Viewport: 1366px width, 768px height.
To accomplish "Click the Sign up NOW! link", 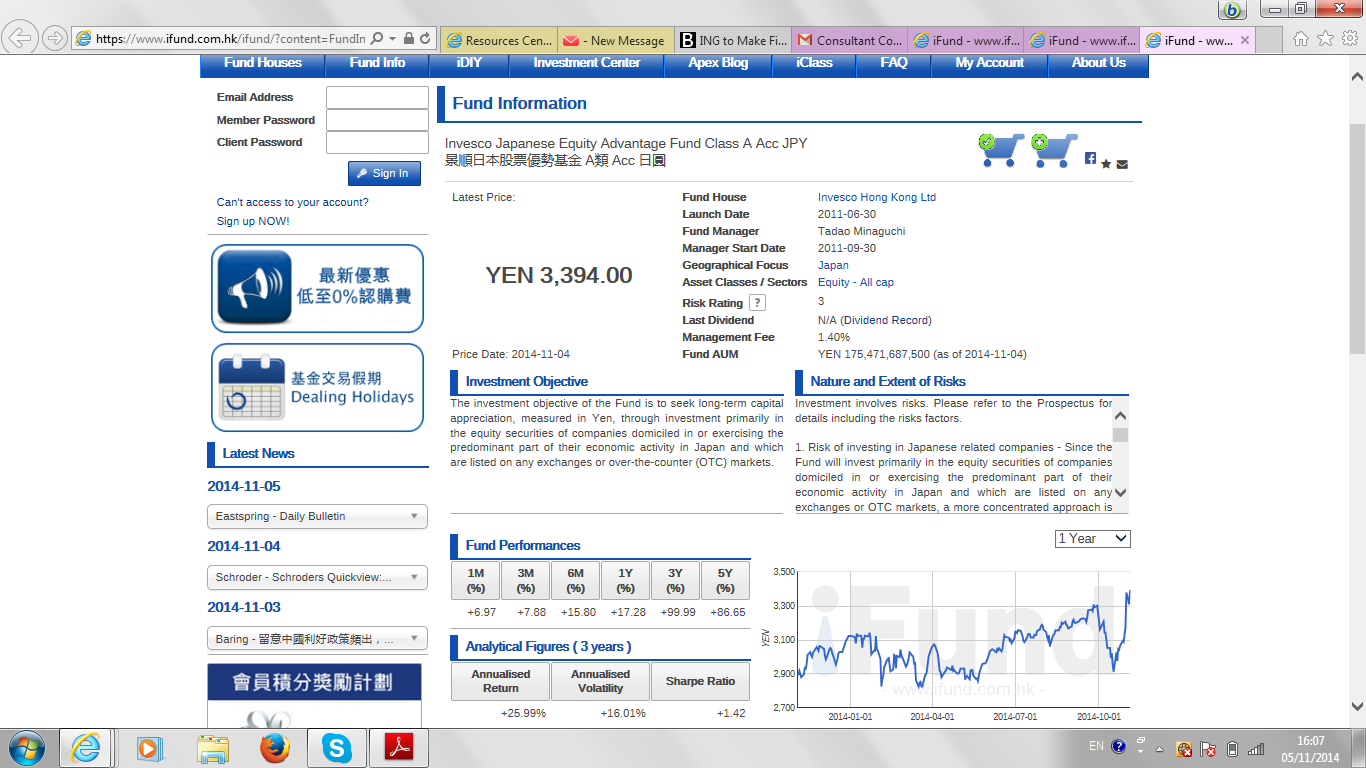I will [253, 221].
